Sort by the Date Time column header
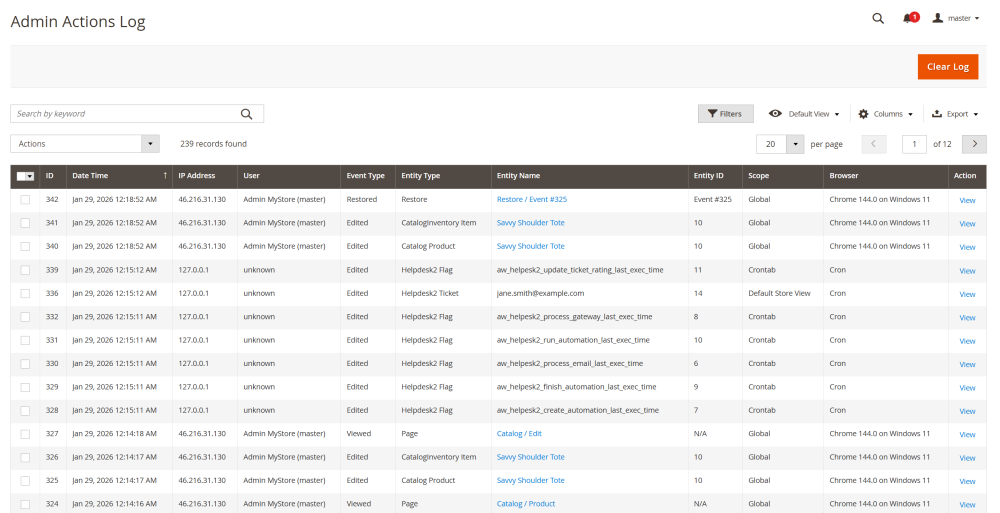Viewport: 1000px width, 513px height. pos(119,175)
